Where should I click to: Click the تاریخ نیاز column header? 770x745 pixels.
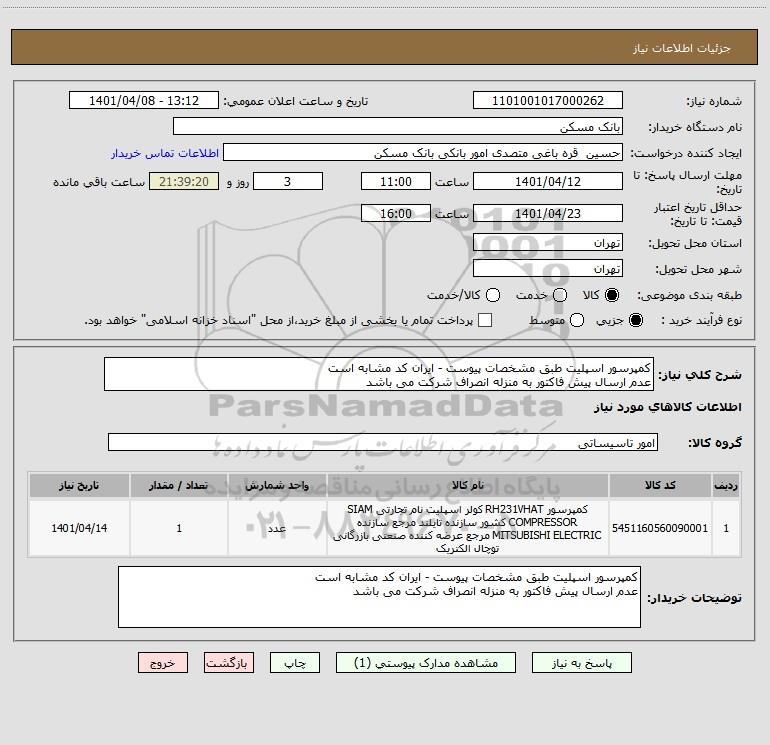click(x=79, y=485)
